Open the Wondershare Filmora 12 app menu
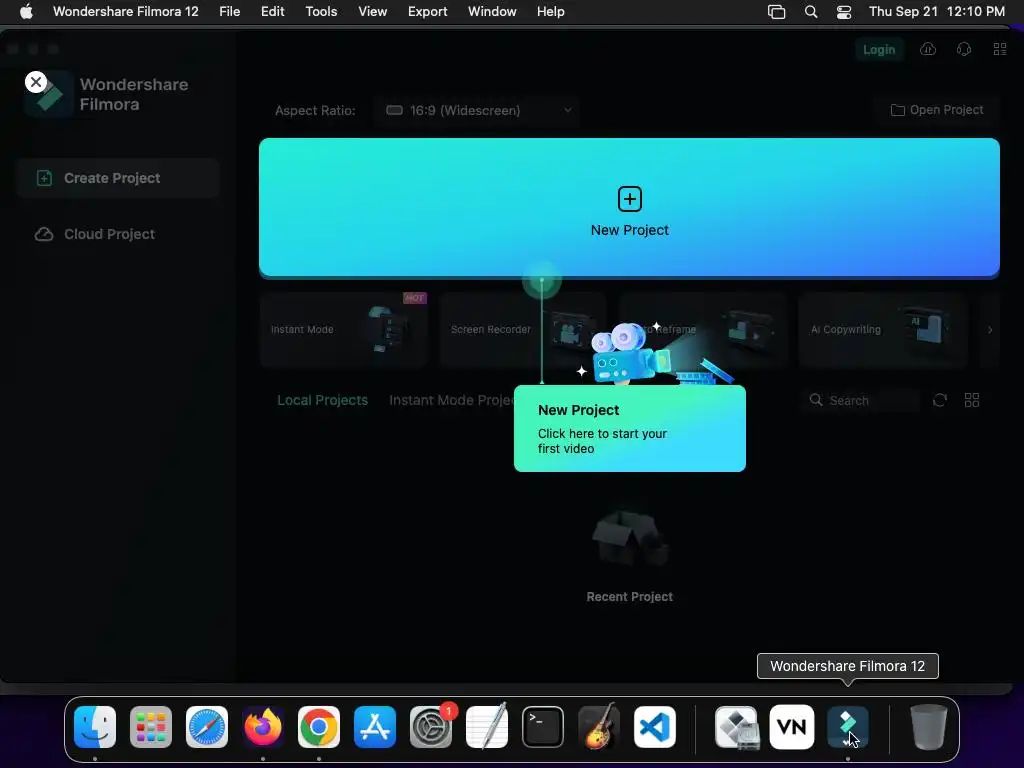1024x768 pixels. pyautogui.click(x=125, y=12)
